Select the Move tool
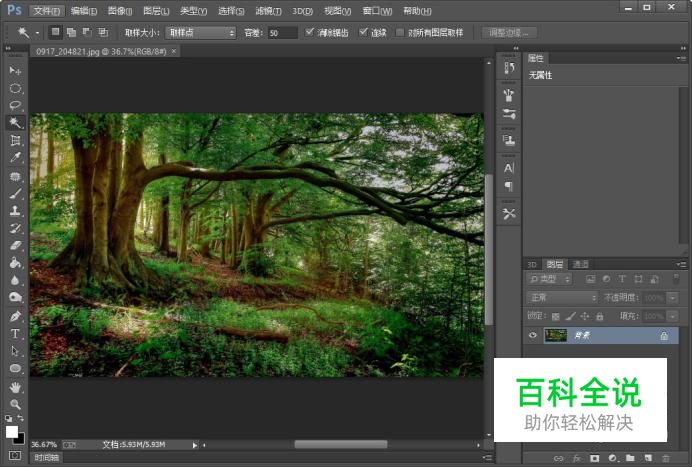 (15, 71)
